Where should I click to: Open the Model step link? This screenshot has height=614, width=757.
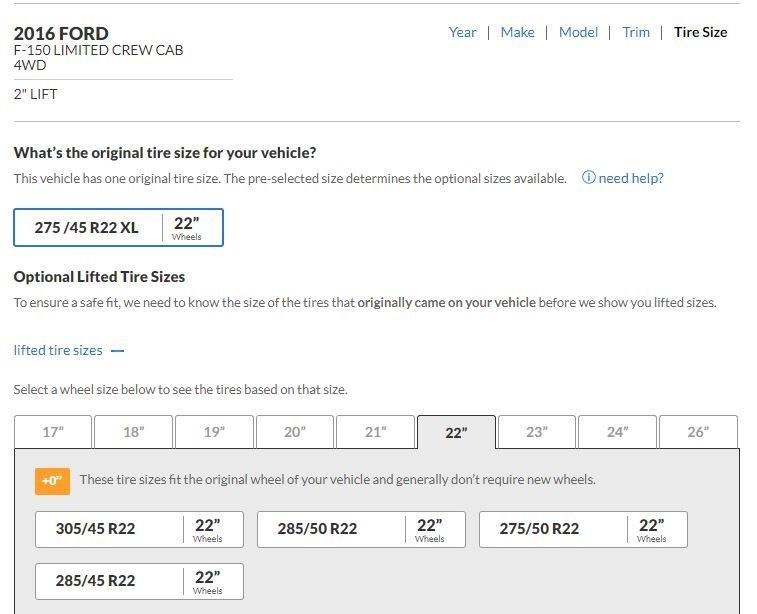[578, 32]
